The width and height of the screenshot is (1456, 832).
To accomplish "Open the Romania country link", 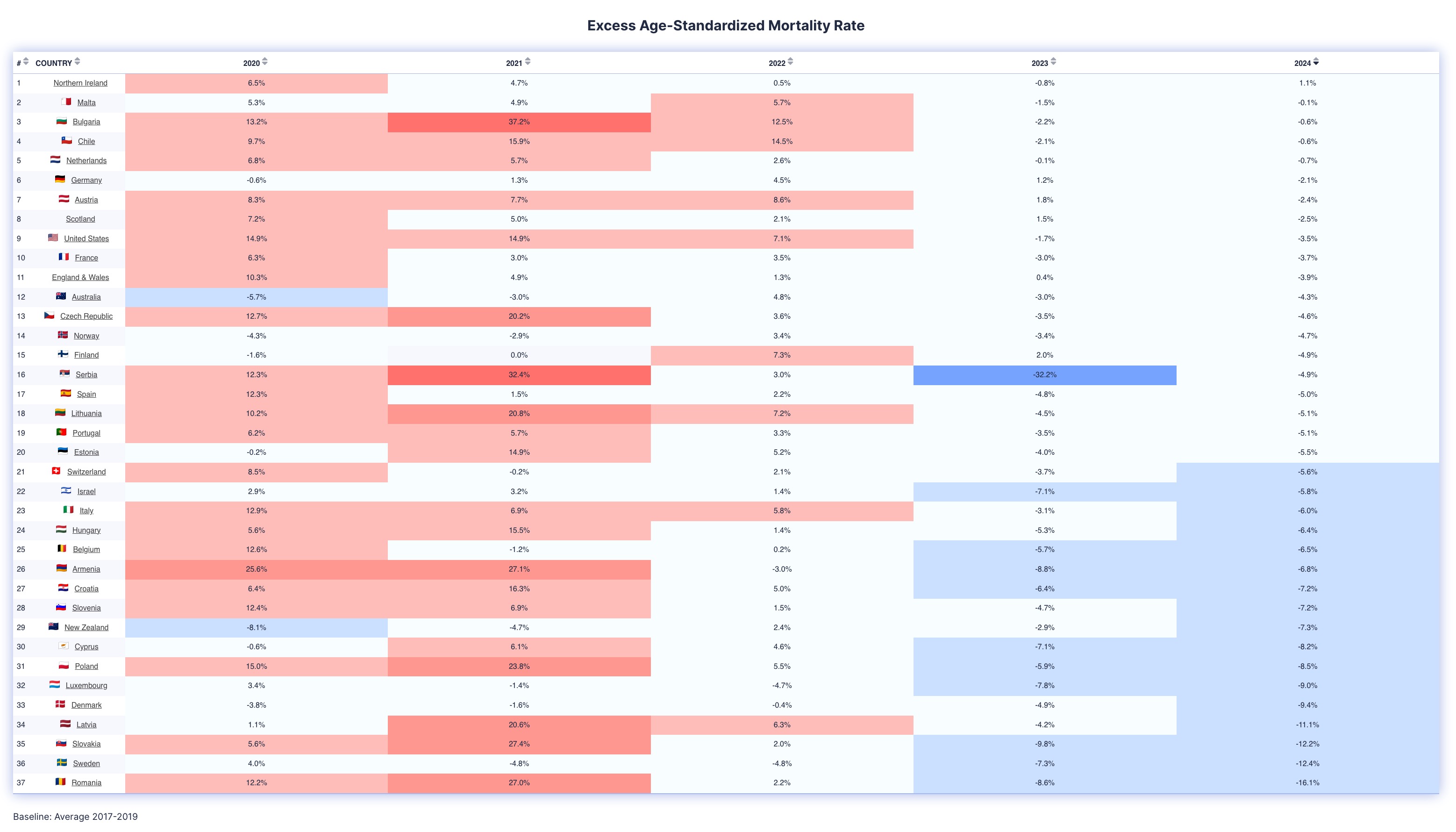I will tap(86, 783).
